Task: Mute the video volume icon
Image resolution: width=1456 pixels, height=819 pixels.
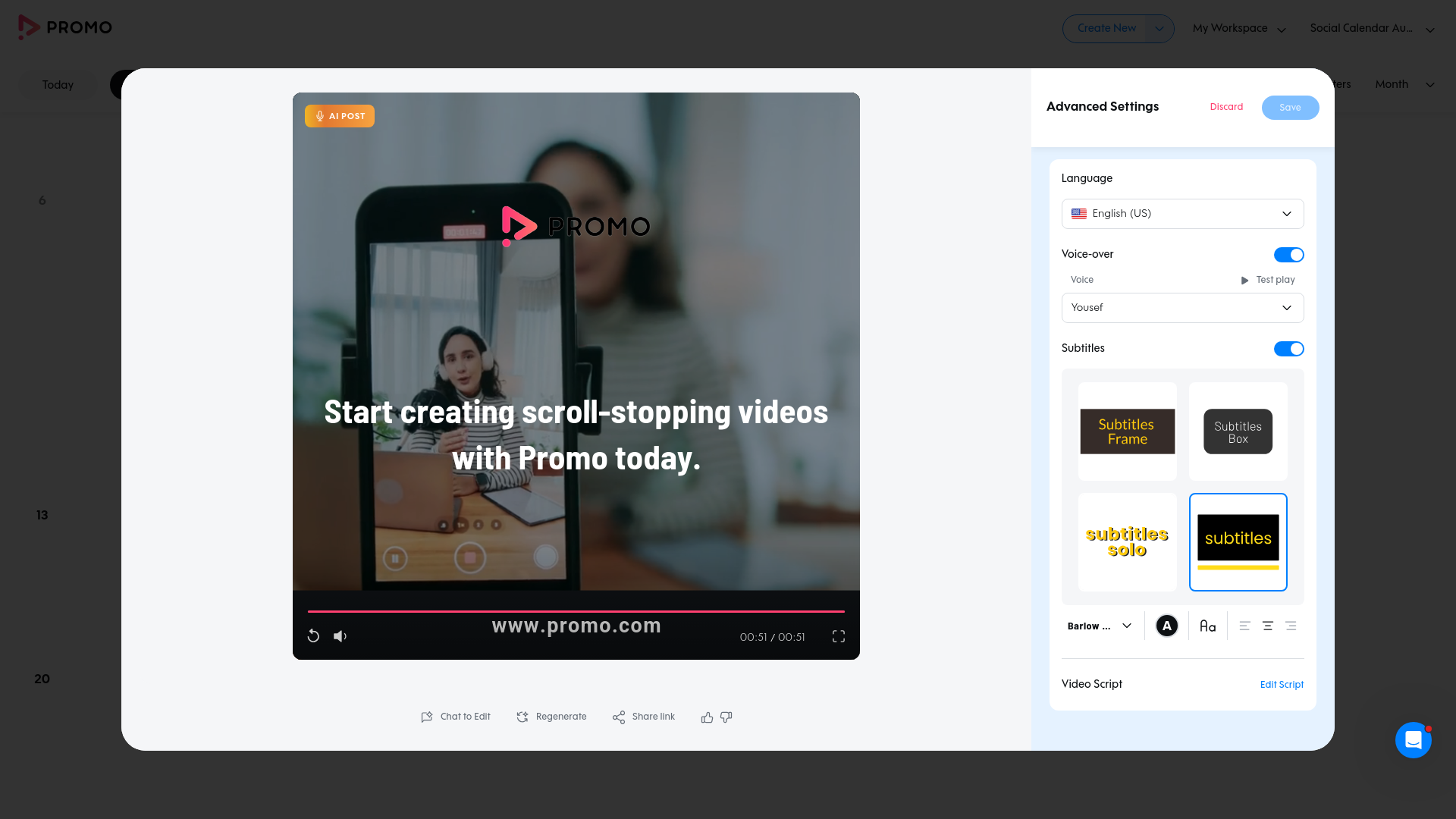Action: 340,636
